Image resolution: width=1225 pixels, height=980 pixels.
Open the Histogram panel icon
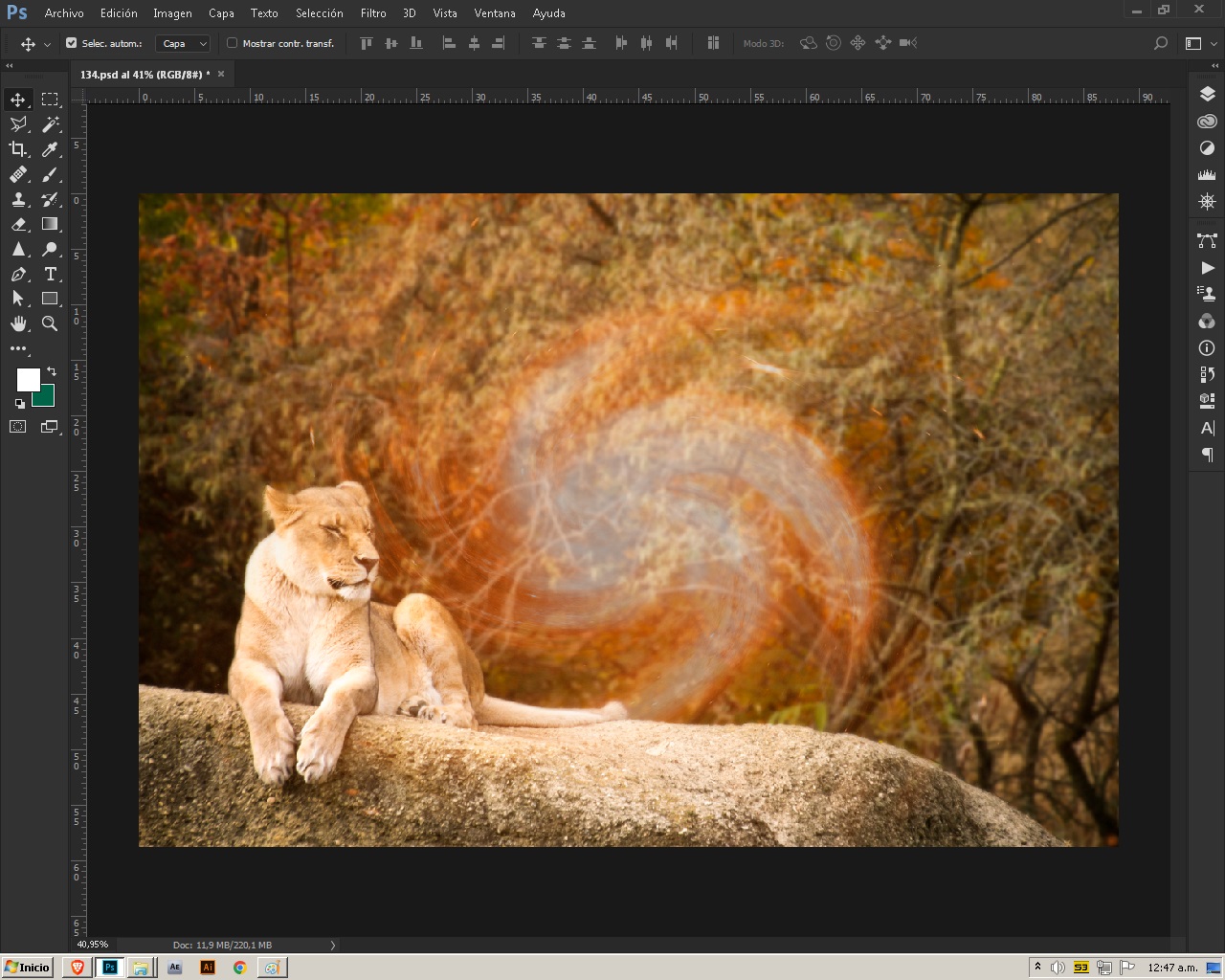pos(1207,175)
